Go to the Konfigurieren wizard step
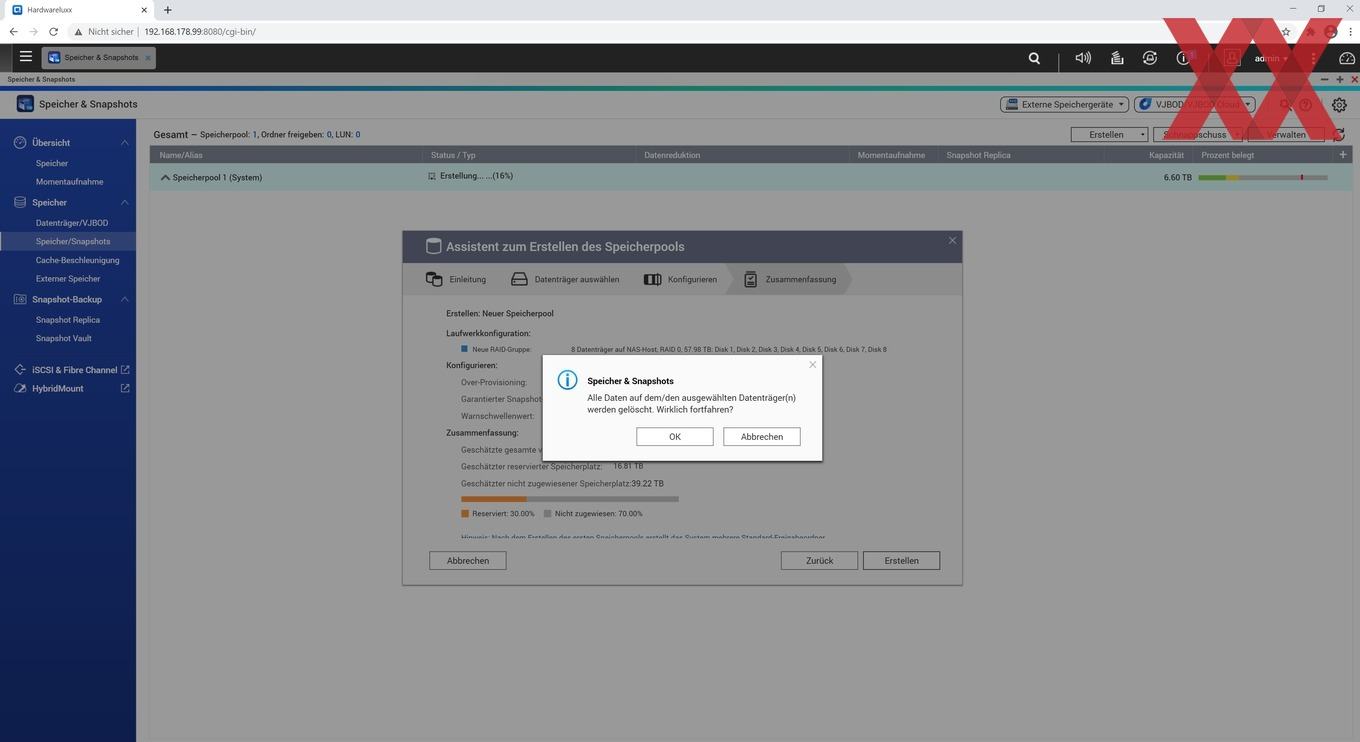This screenshot has height=742, width=1360. point(680,279)
